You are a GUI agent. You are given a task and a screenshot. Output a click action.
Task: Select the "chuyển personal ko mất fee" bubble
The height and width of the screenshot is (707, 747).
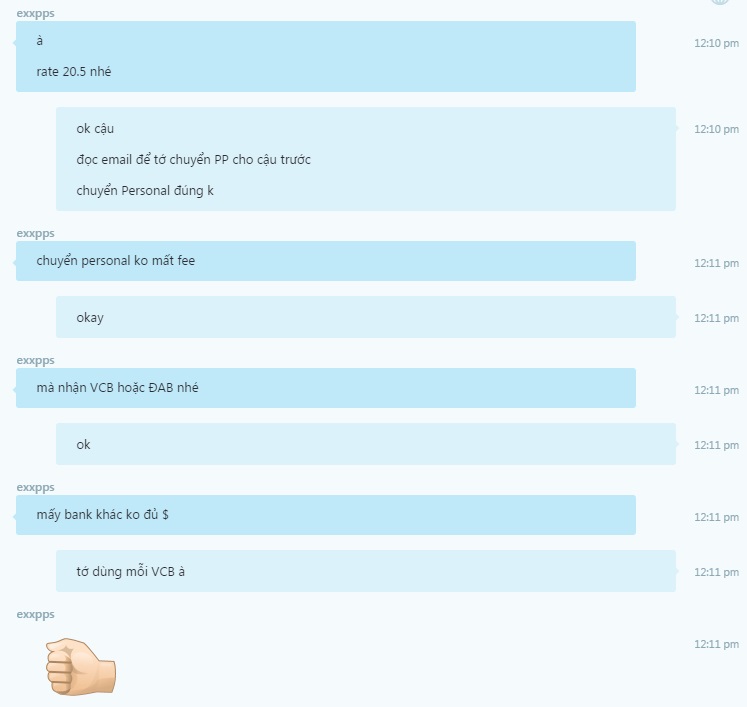pos(326,261)
